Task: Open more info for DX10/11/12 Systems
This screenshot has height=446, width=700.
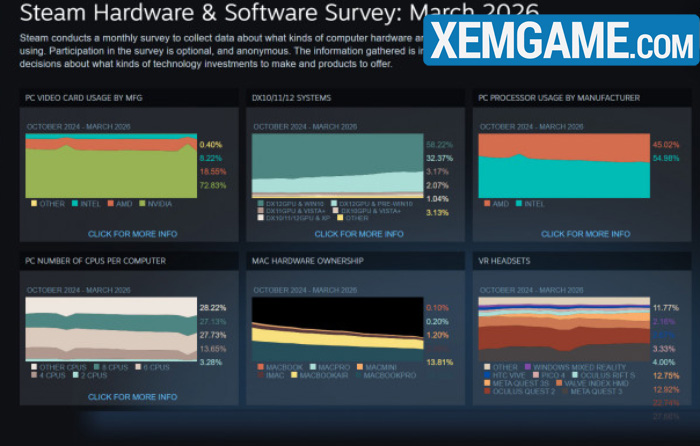Action: tap(358, 233)
